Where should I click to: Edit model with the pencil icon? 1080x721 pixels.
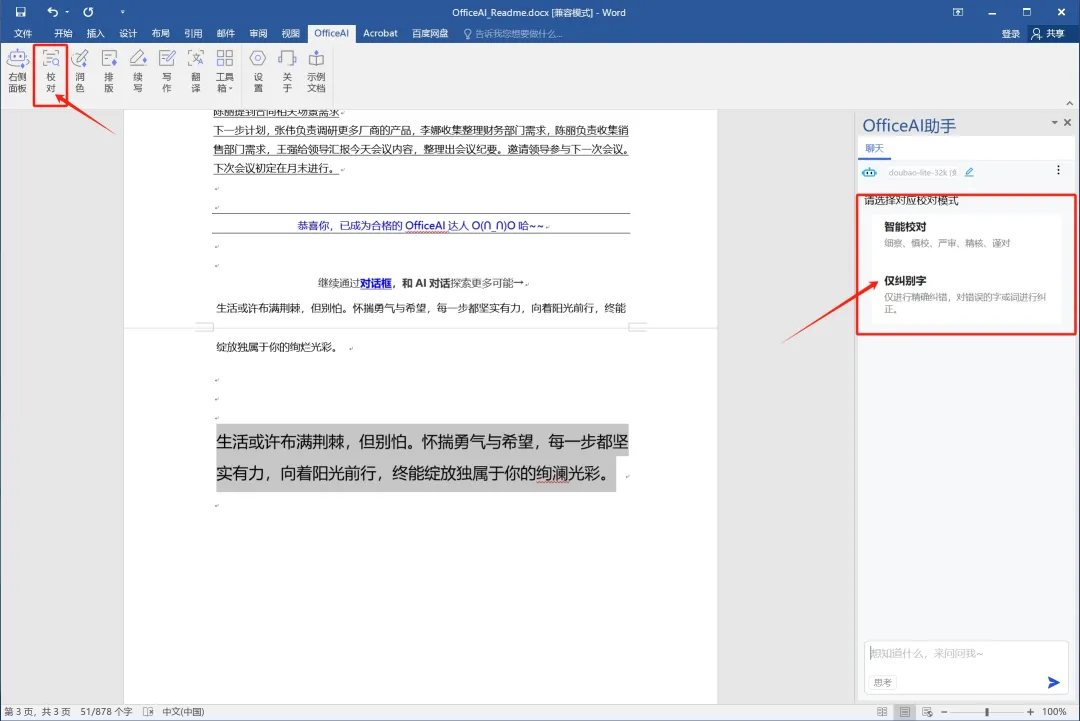tap(969, 172)
